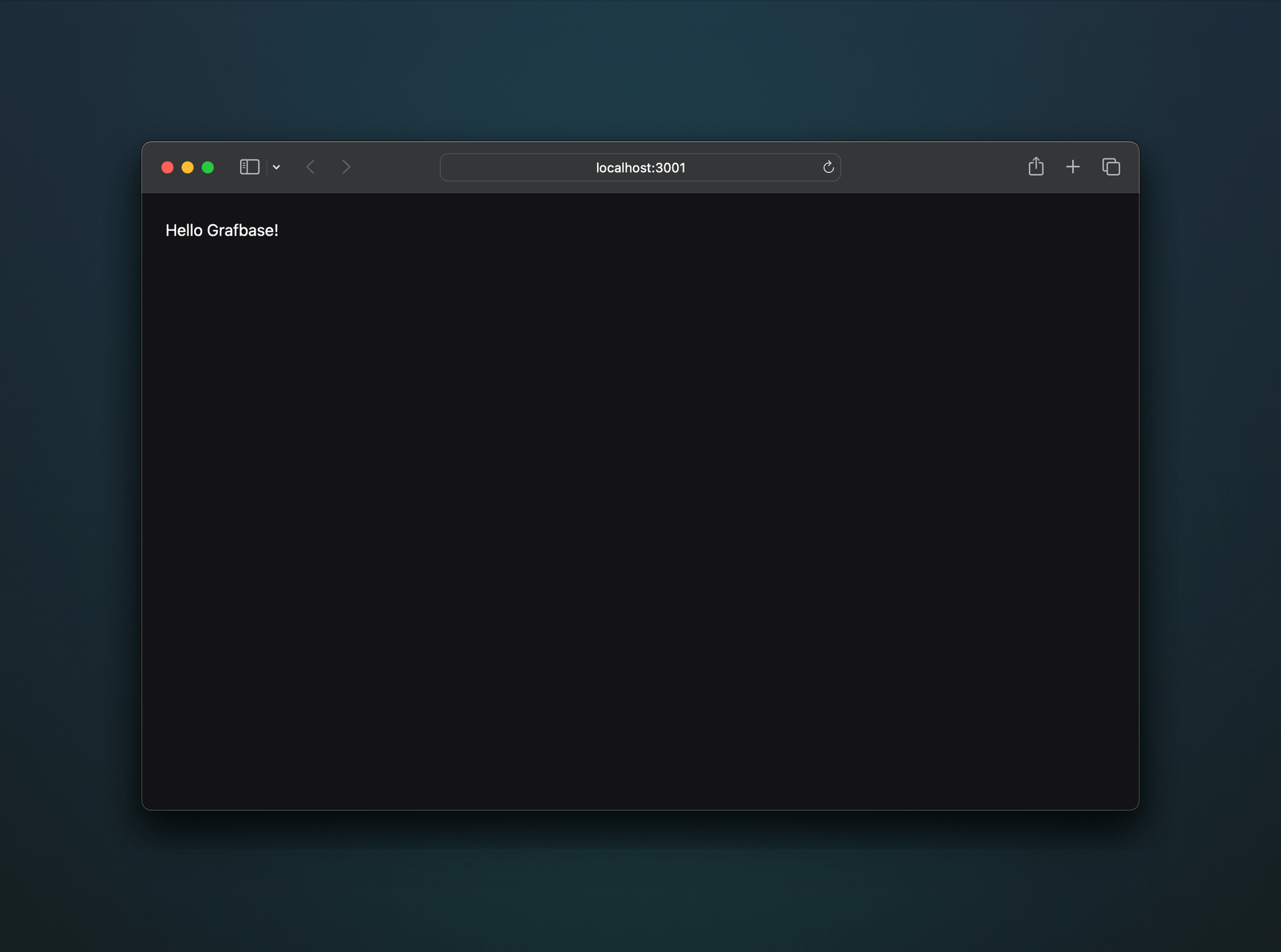Viewport: 1281px width, 952px height.
Task: Close the Safari window with red button
Action: click(x=167, y=167)
